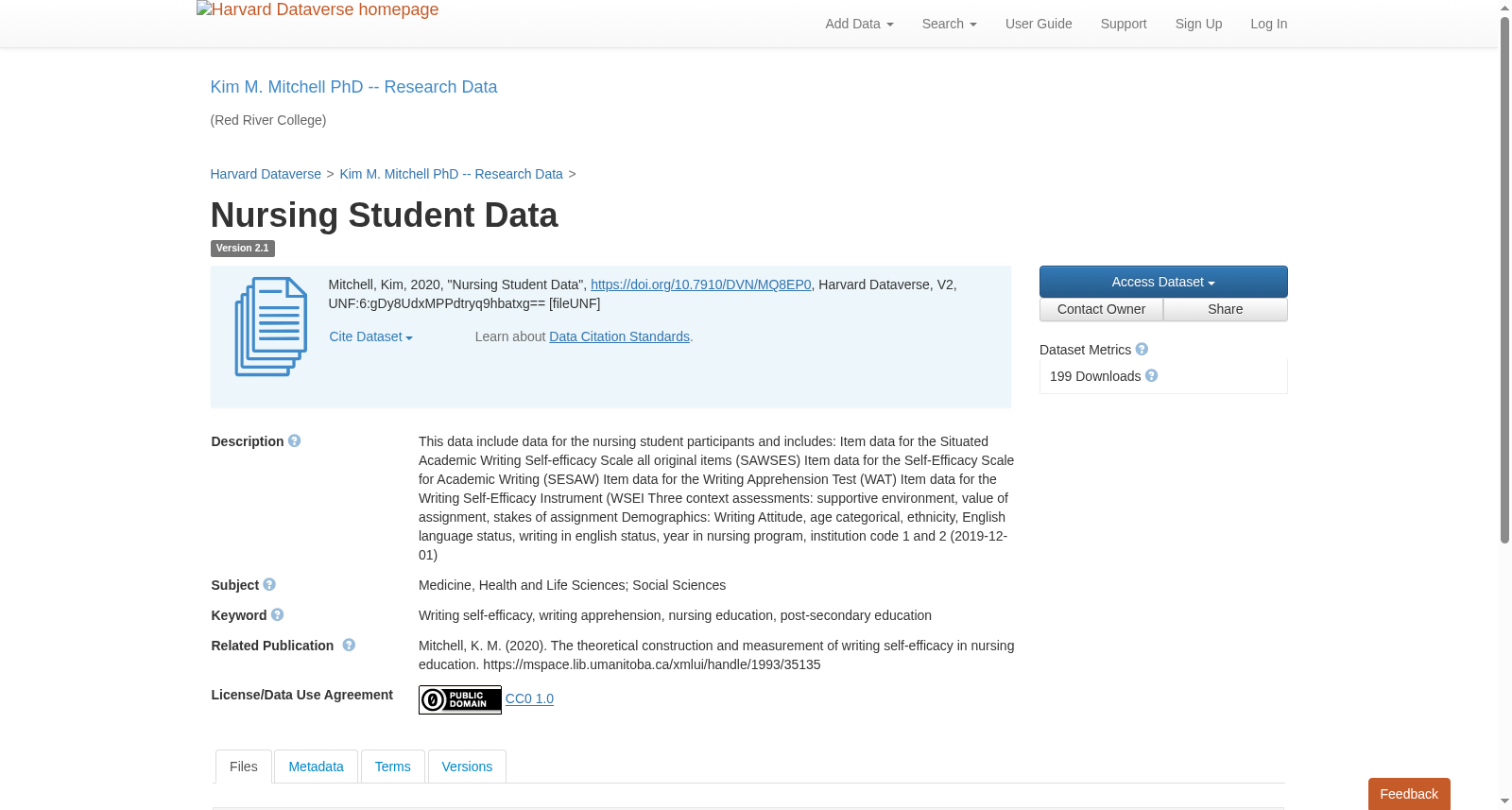Click the help icon beside Dataset Metrics
This screenshot has width=1512, height=810.
point(1142,349)
